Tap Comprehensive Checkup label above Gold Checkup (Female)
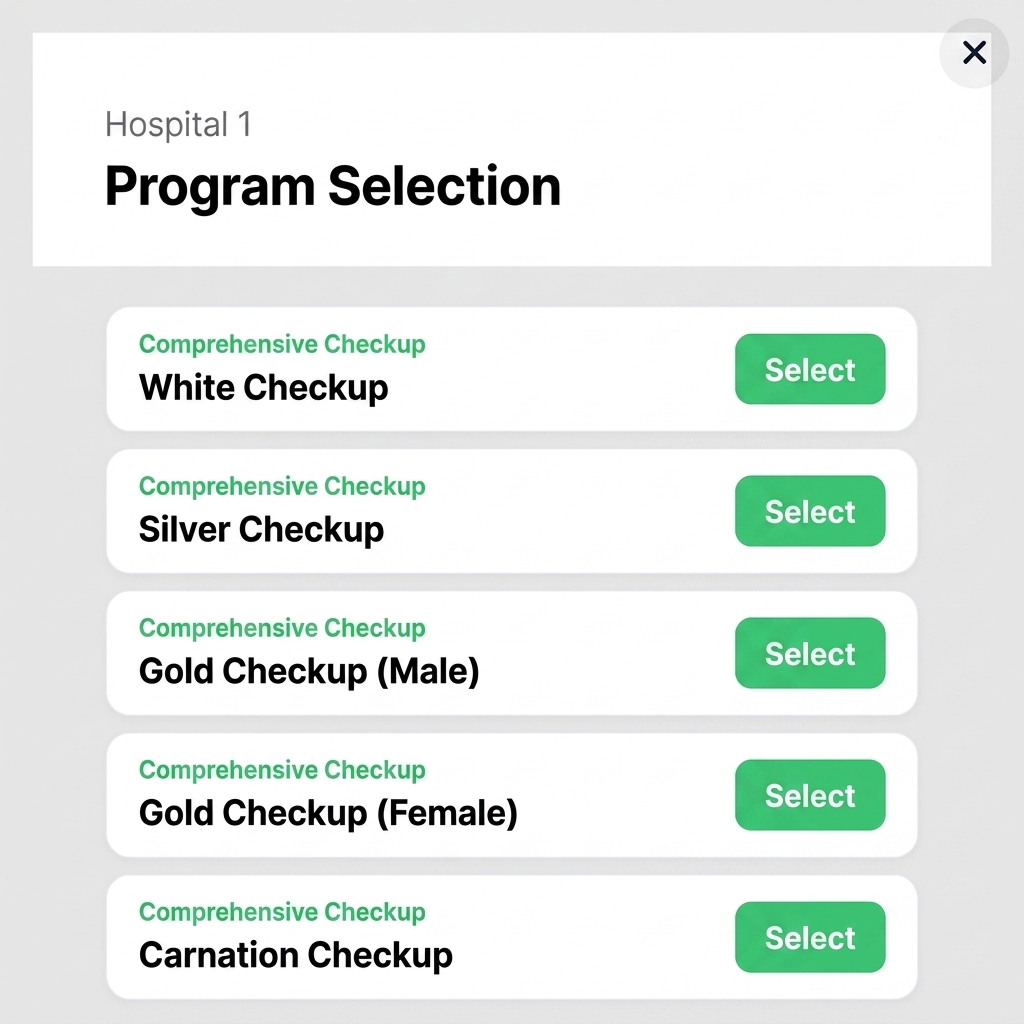Image resolution: width=1024 pixels, height=1024 pixels. 282,770
